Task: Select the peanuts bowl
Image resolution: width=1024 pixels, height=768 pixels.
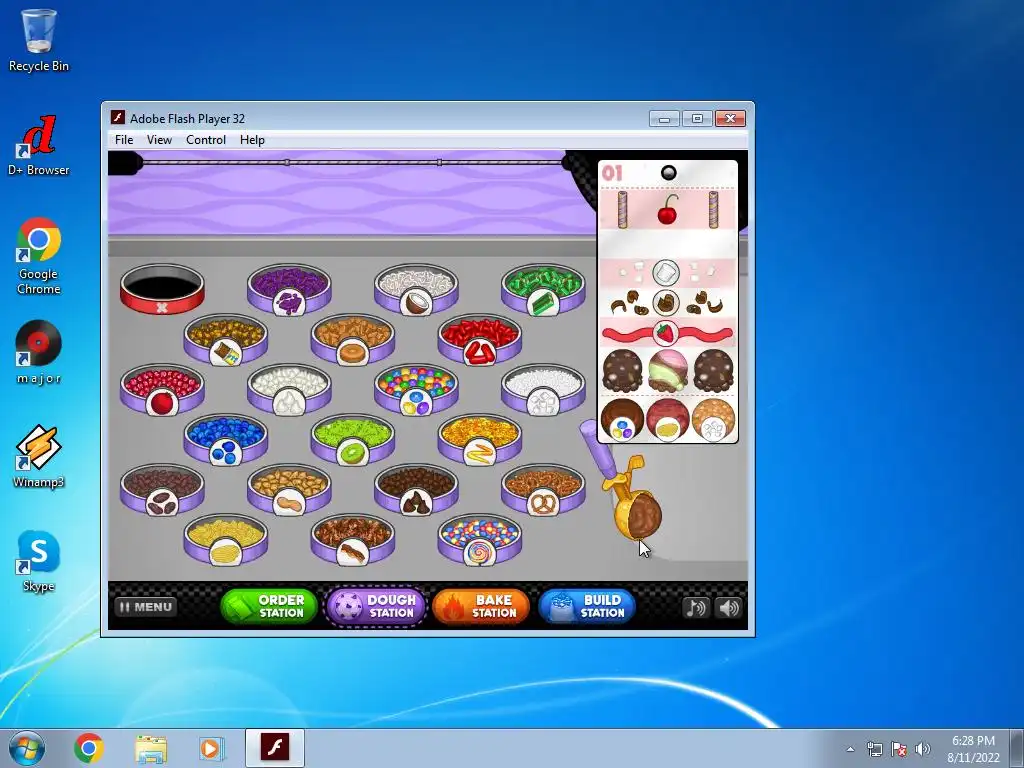Action: (x=289, y=489)
